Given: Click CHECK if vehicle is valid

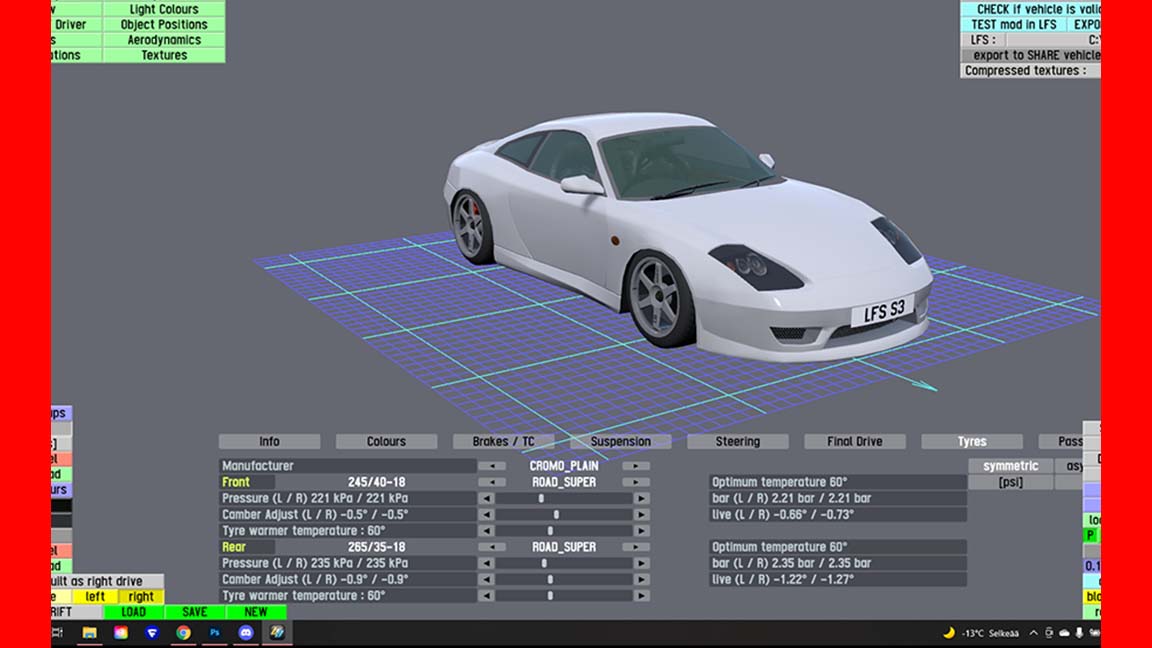Looking at the screenshot, I should [x=1031, y=9].
